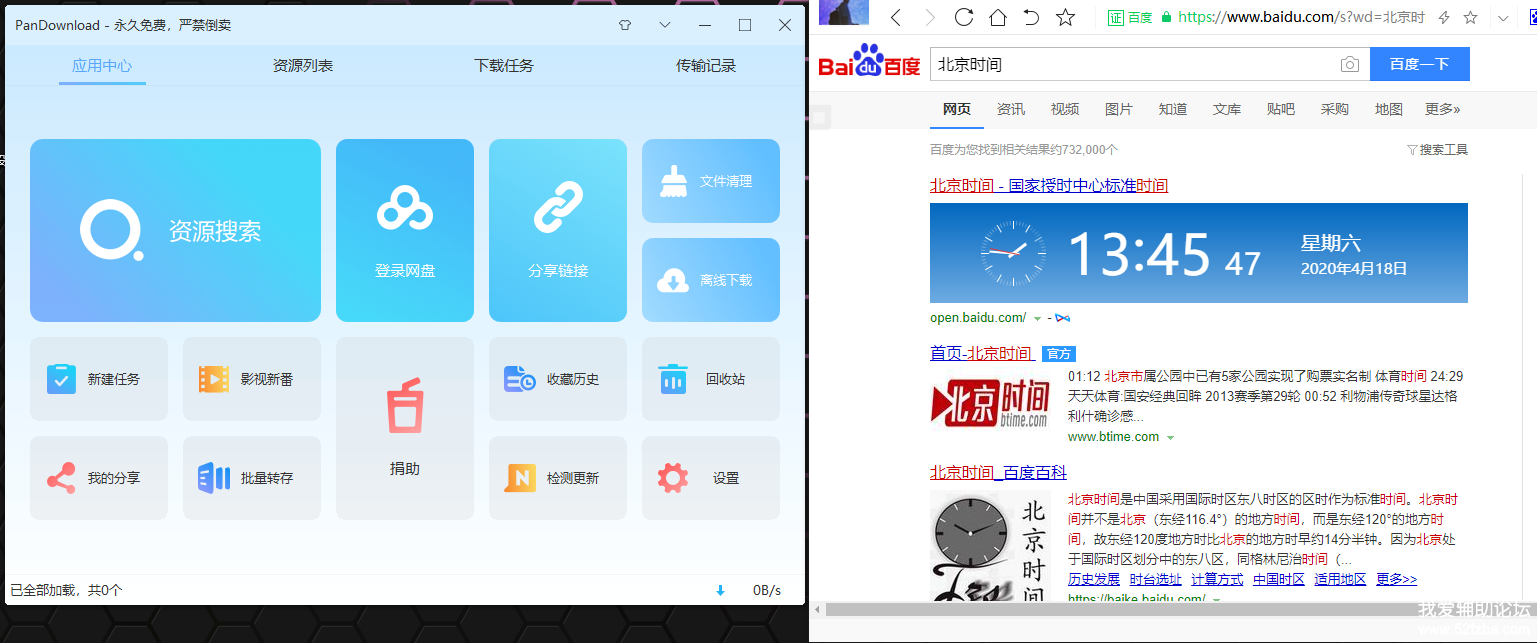Screen dimensions: 1537x643
Task: Open the 分享链接 share link tile
Action: (558, 230)
